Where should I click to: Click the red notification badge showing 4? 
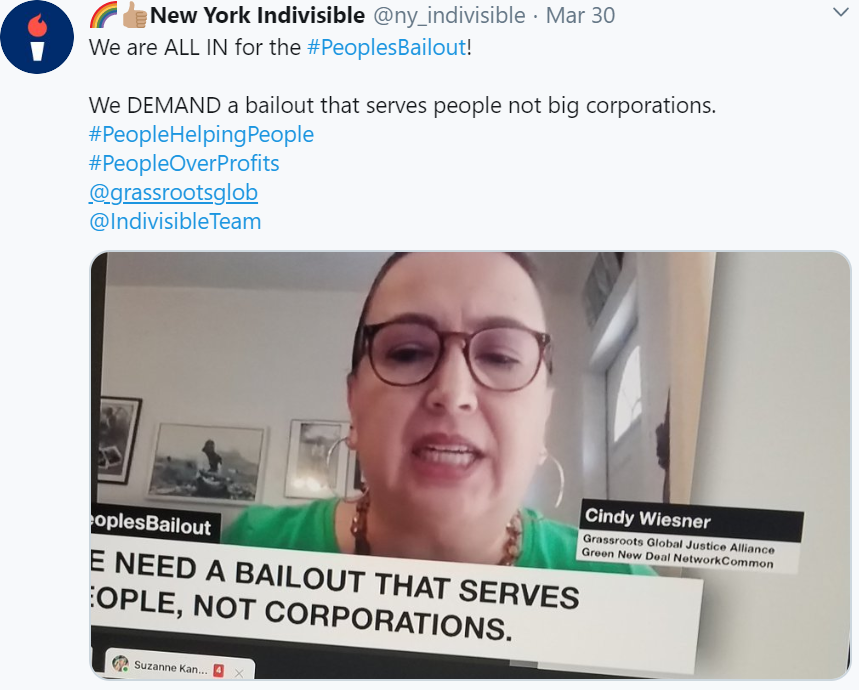[x=219, y=670]
